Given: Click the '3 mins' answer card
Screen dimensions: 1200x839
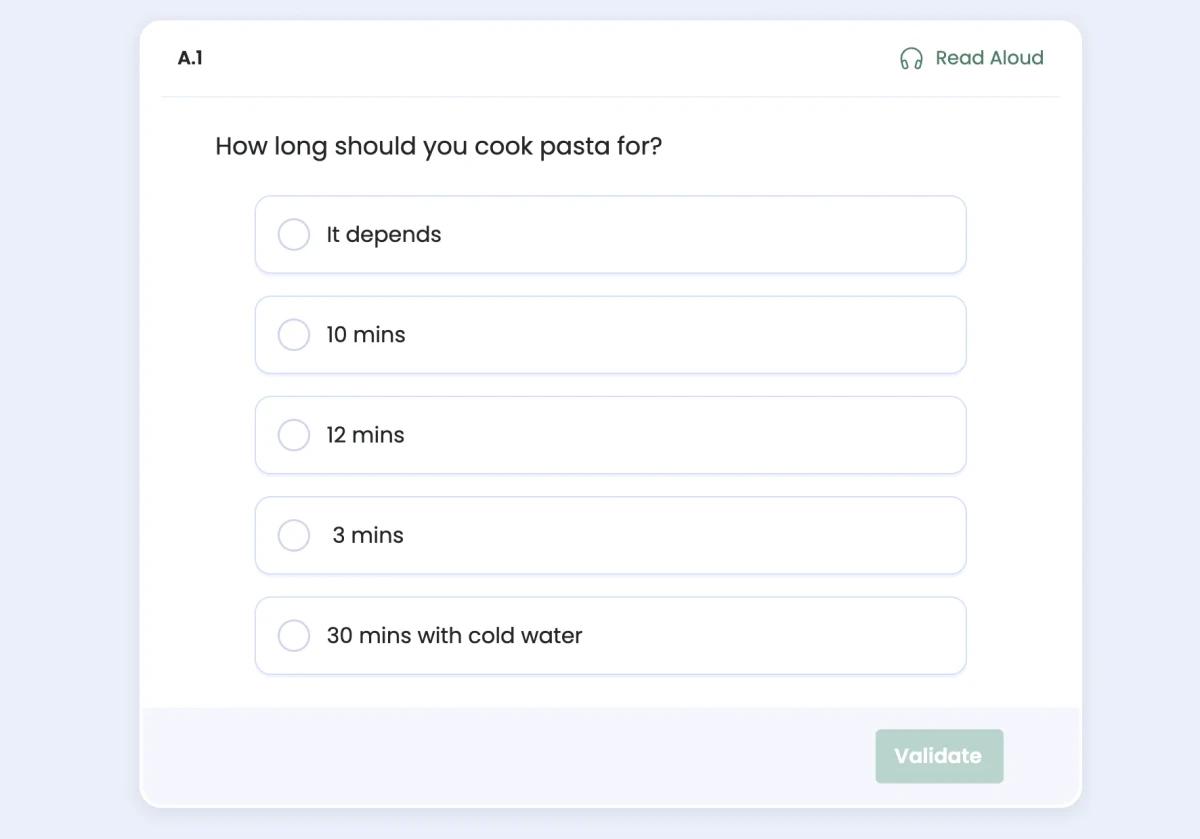Looking at the screenshot, I should click(x=610, y=535).
